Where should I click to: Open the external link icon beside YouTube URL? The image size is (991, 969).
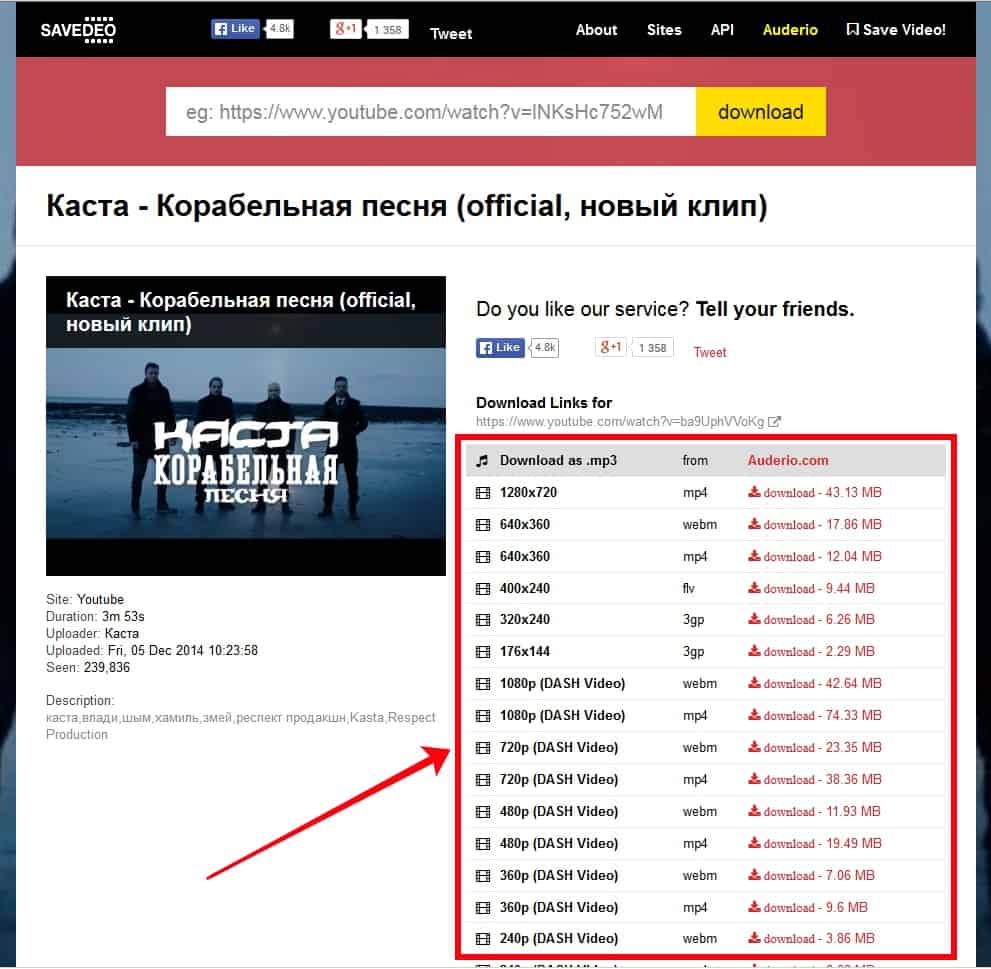click(774, 422)
